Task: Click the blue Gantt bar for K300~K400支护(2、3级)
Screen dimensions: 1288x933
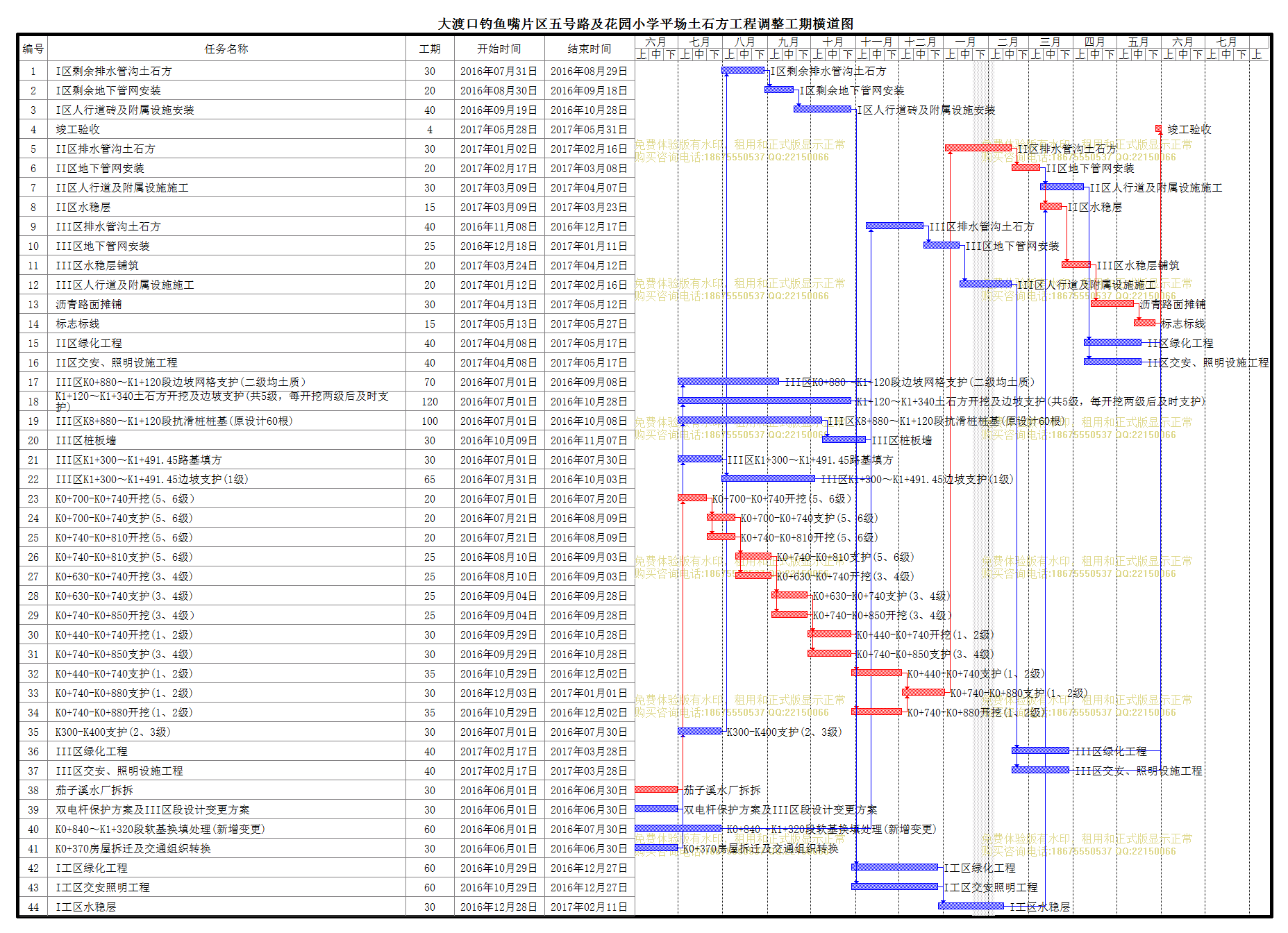Action: 700,731
